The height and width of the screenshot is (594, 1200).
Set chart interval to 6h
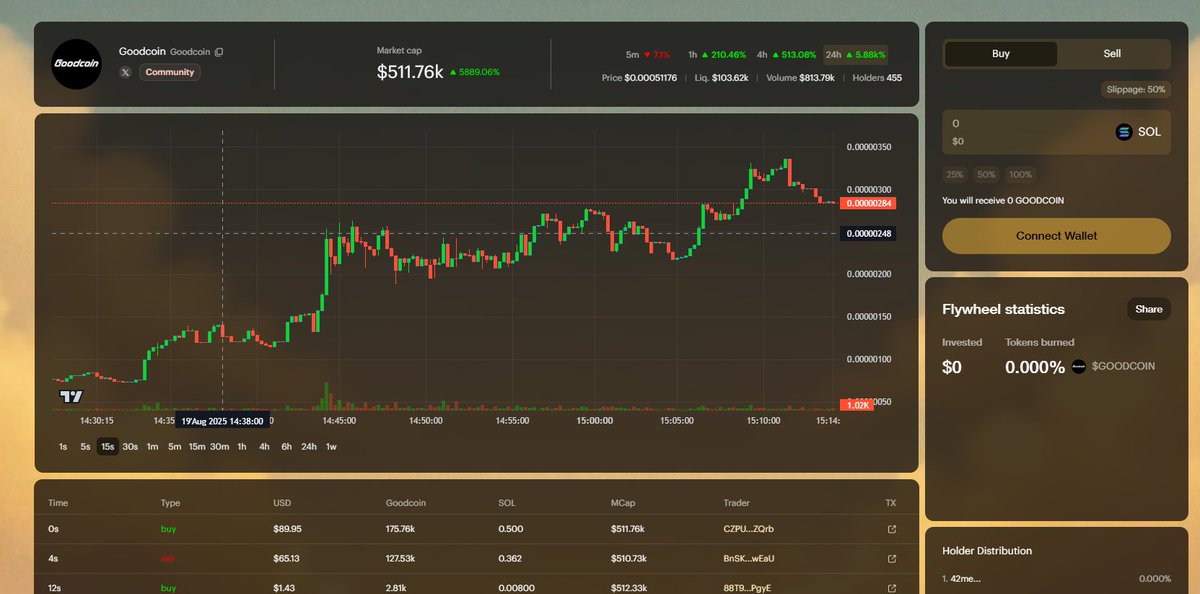click(286, 447)
